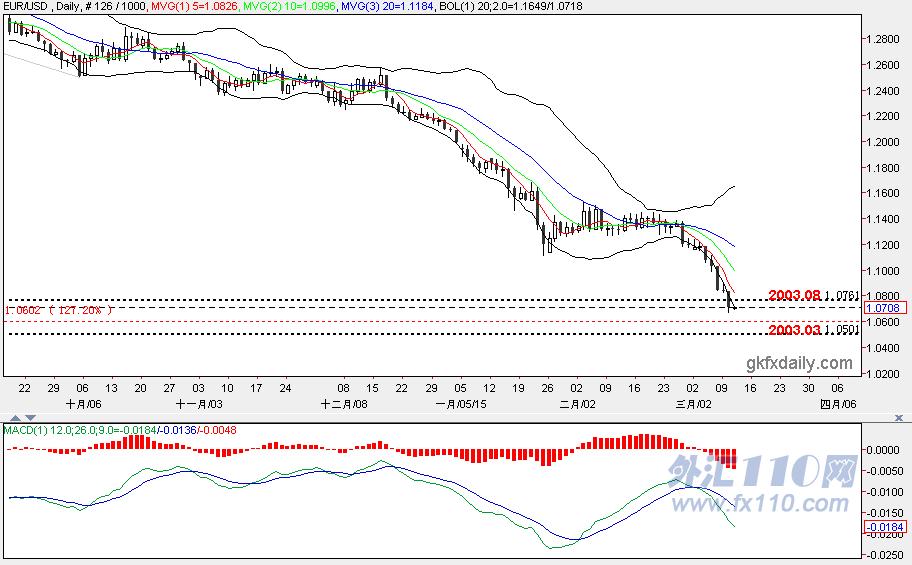
Task: Open the www.fx110.com watermark link
Action: coord(760,503)
